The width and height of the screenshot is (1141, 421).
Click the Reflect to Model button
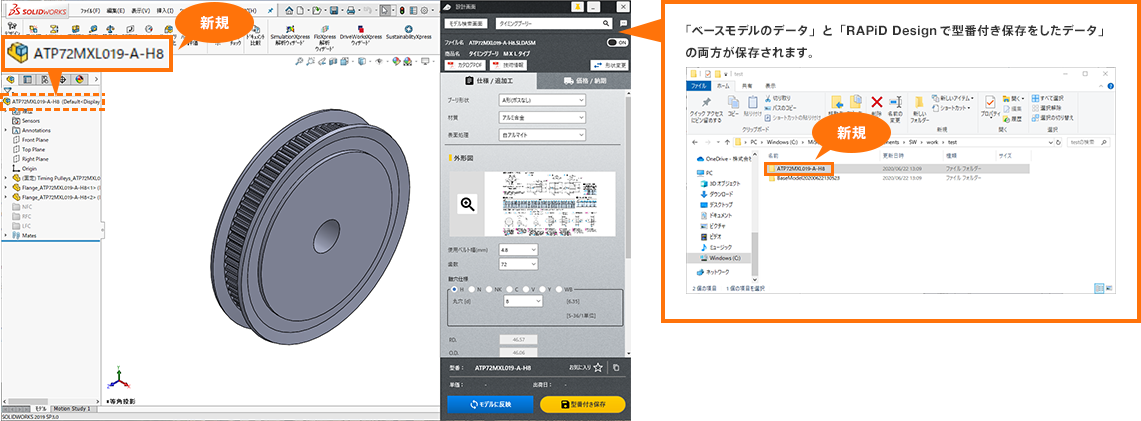pos(490,404)
